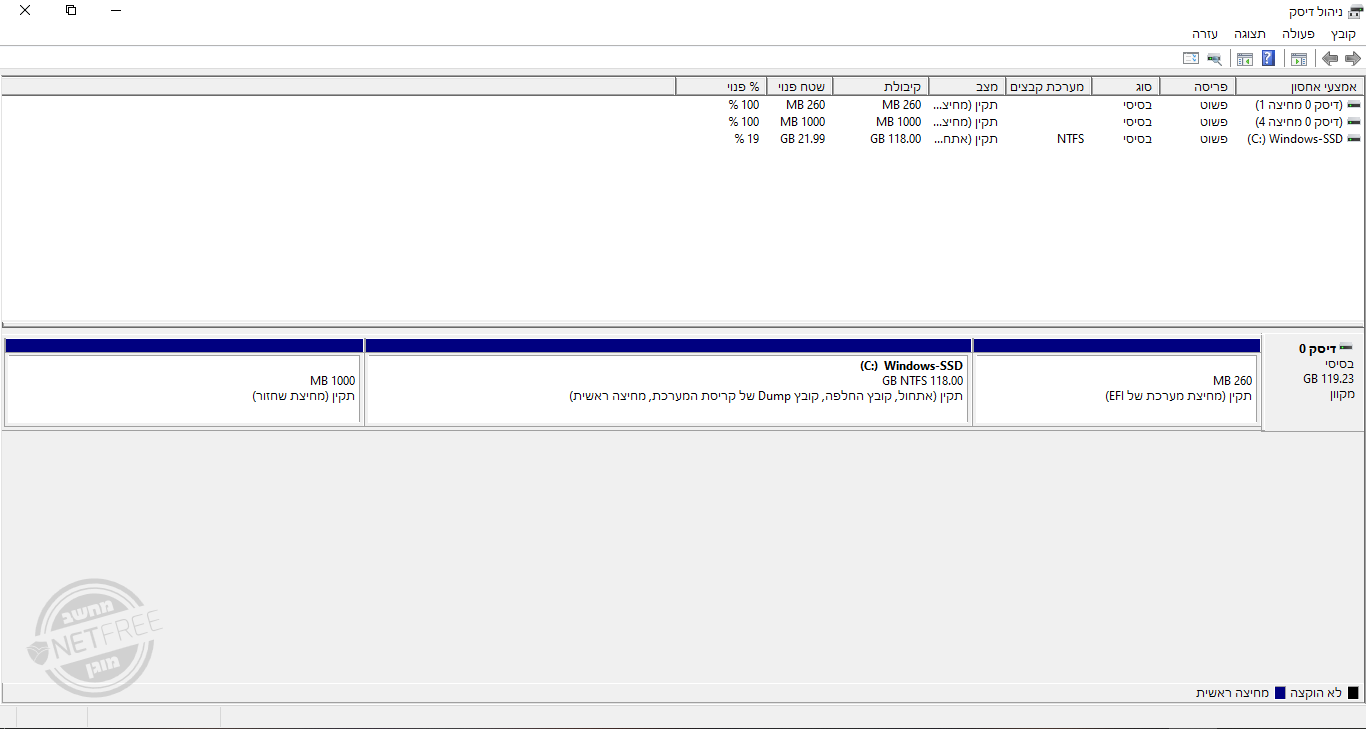Select the (דיסק 0 מחיצה 1) volume row
Screen dimensions: 1366x729
click(x=1301, y=105)
